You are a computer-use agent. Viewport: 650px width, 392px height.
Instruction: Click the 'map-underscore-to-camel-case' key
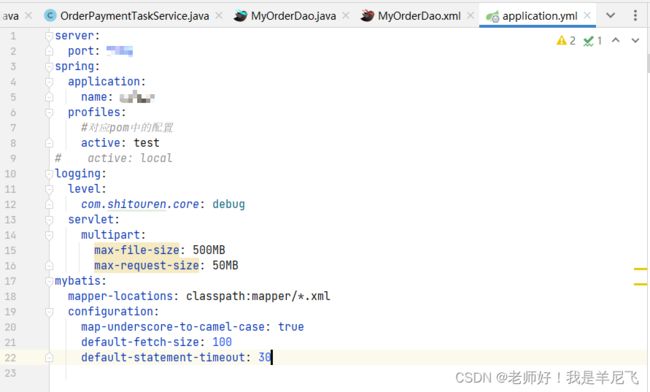(173, 327)
